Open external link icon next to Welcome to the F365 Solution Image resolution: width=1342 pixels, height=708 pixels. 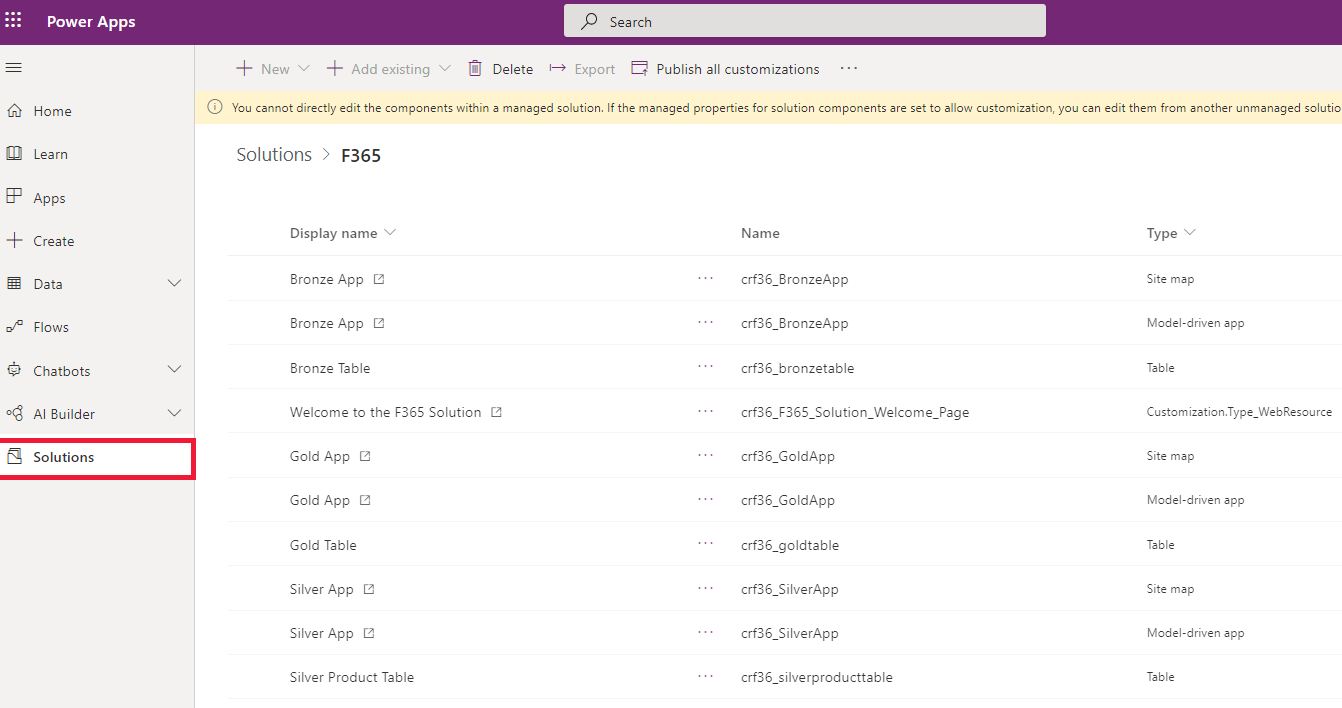(496, 412)
